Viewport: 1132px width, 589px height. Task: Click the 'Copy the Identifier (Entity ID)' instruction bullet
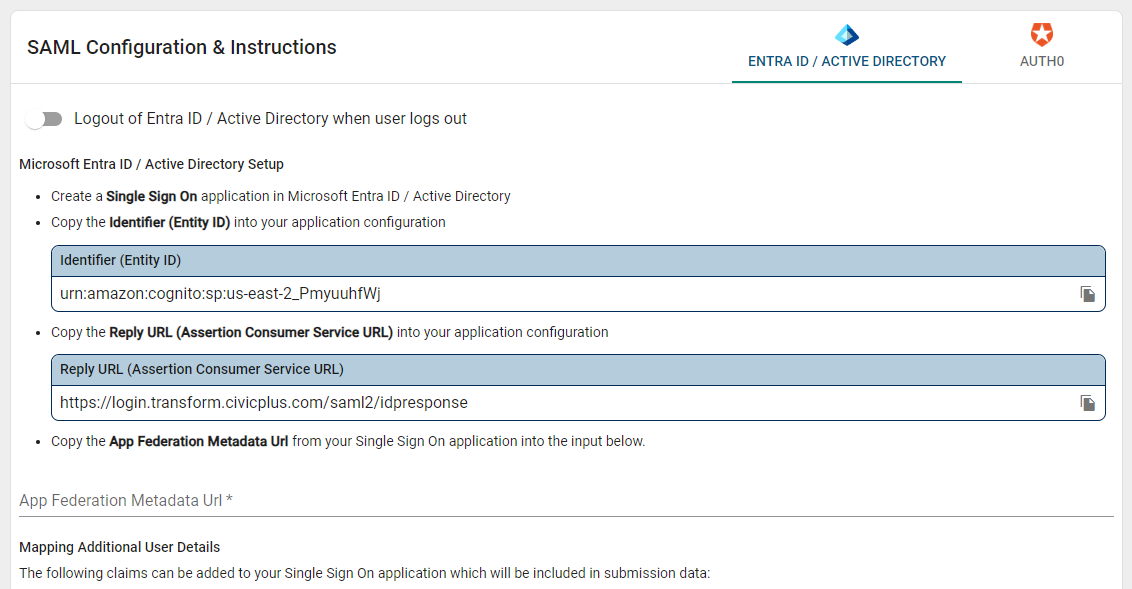click(248, 222)
